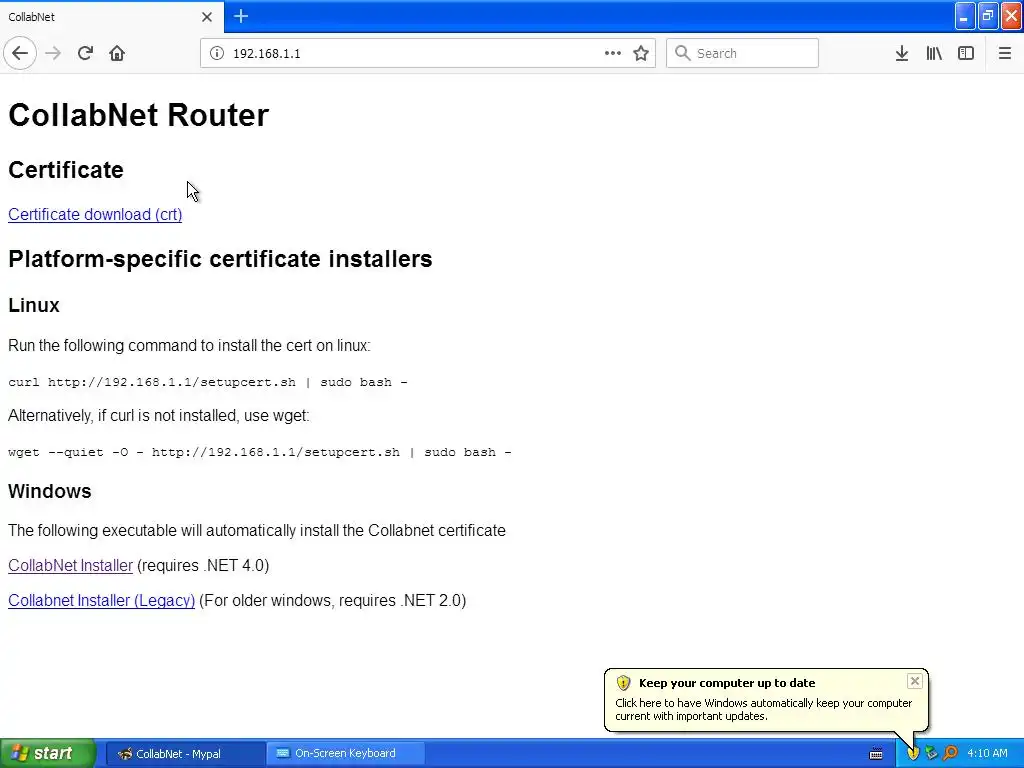The width and height of the screenshot is (1024, 768).
Task: Click the curl setupcert.sh command text
Action: pyautogui.click(x=208, y=382)
